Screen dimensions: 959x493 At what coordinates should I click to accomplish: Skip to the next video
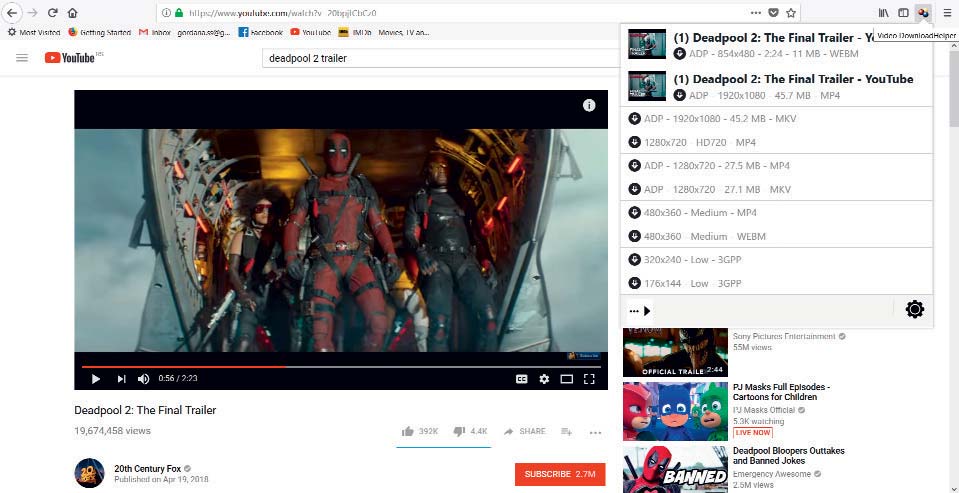pos(121,379)
